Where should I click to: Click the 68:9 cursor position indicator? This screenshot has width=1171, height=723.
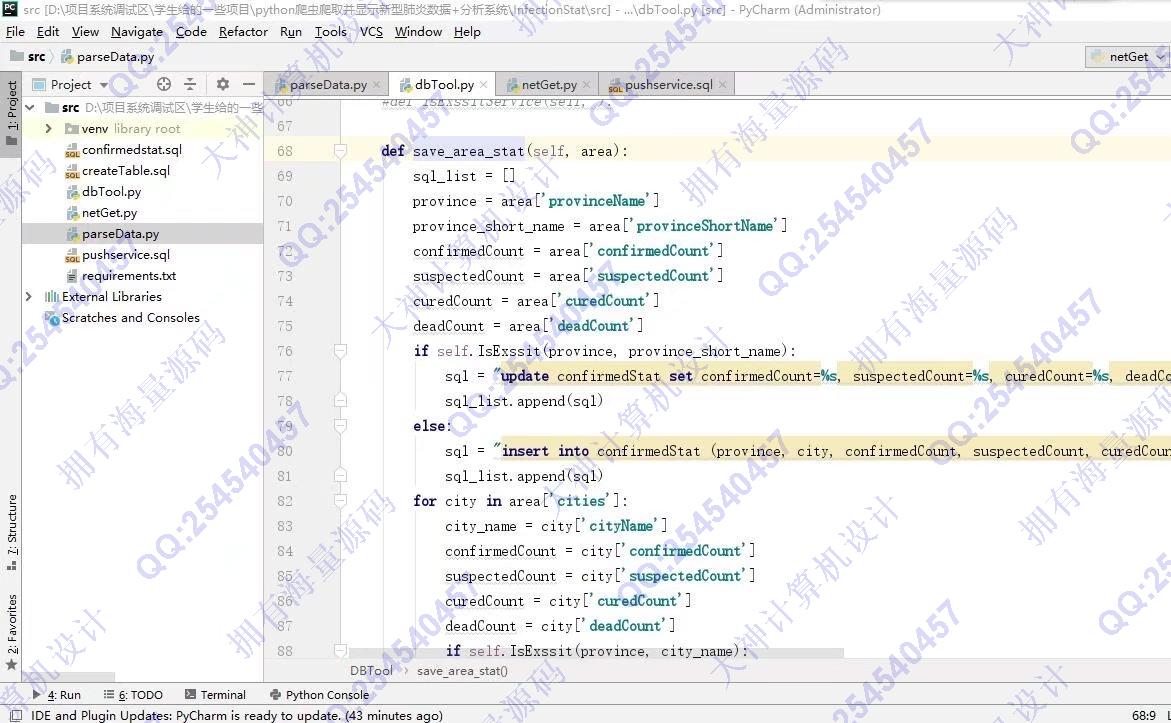click(1143, 716)
